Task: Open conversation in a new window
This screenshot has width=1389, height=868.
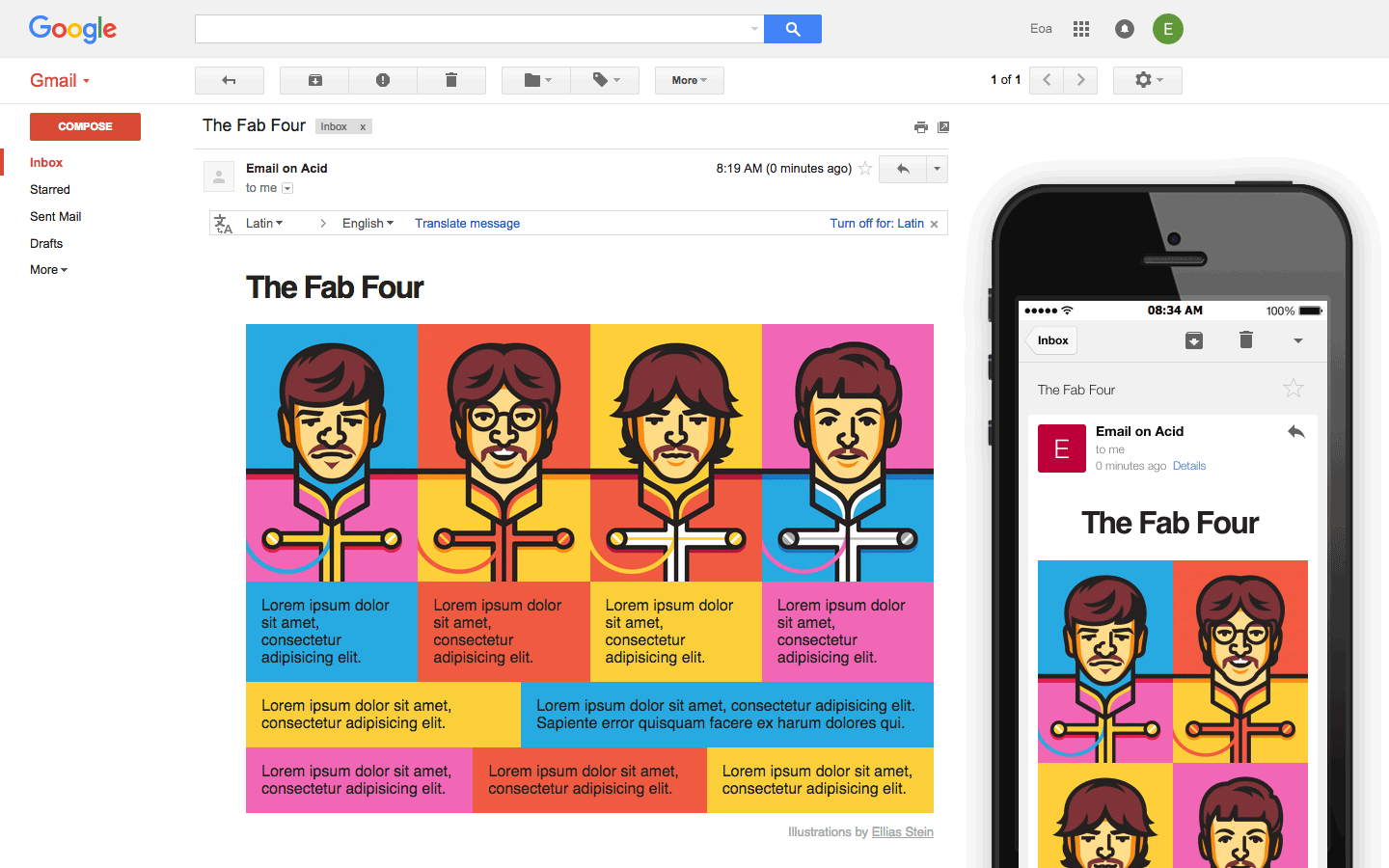Action: (943, 127)
